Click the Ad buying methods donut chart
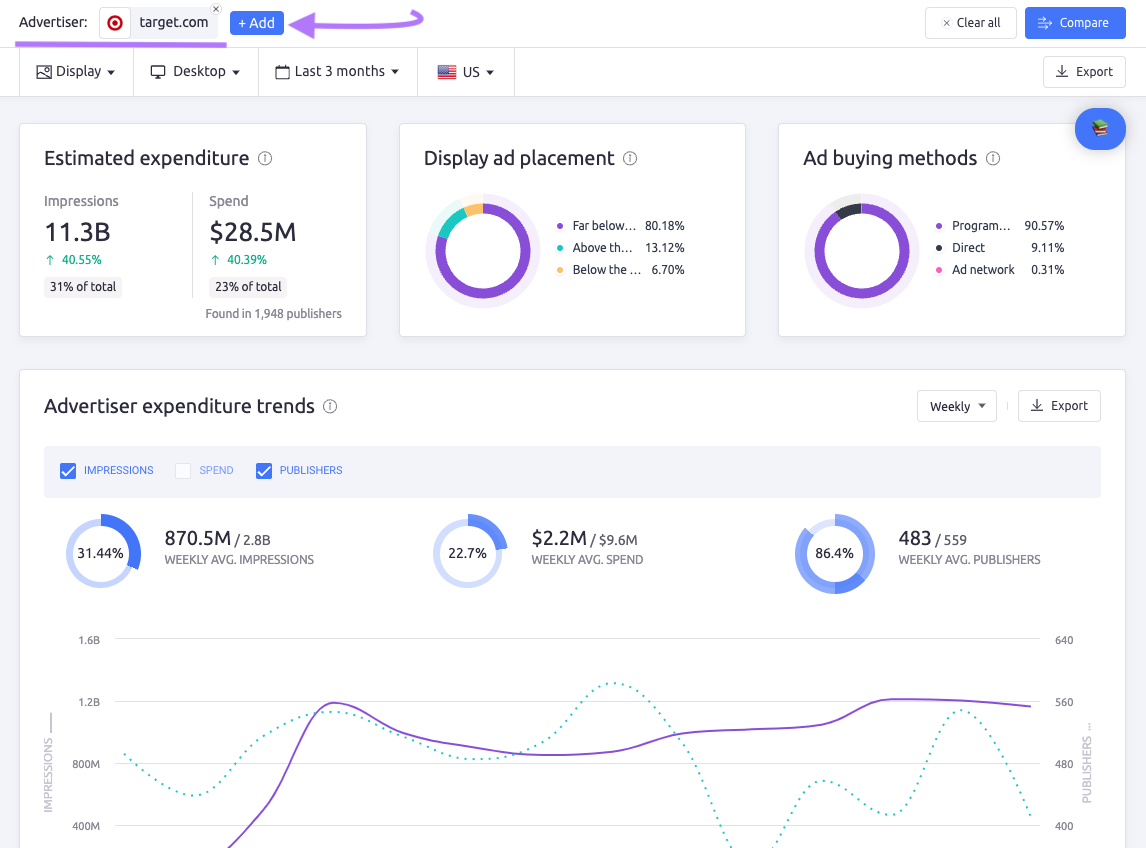The height and width of the screenshot is (848, 1146). (862, 251)
